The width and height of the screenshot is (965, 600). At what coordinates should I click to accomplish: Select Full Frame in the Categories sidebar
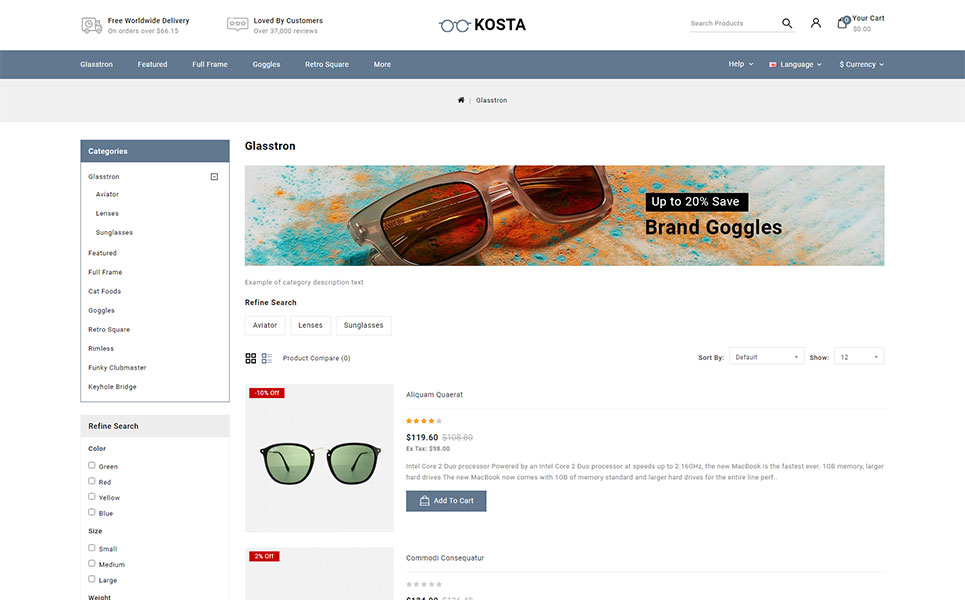[x=105, y=272]
